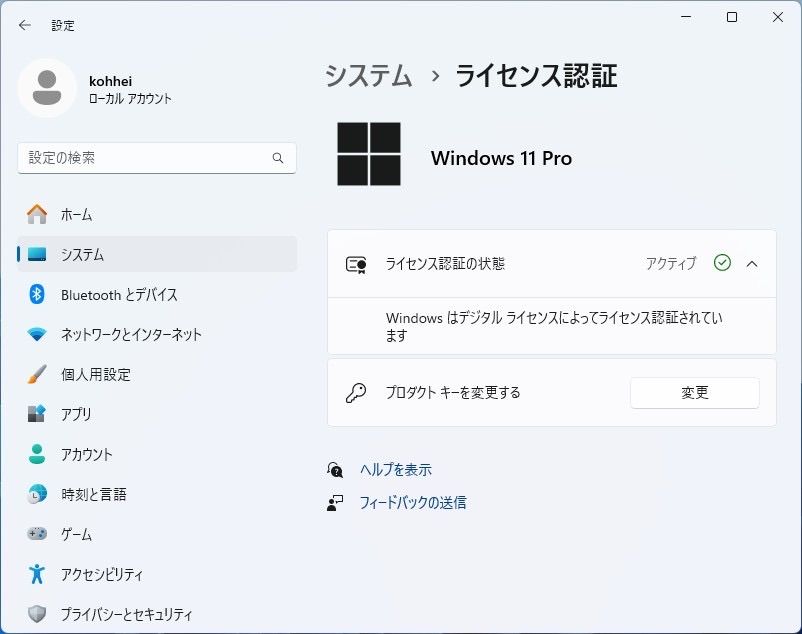Screen dimensions: 802x634
Task: Click the Home house icon in sidebar
Action: (37, 214)
